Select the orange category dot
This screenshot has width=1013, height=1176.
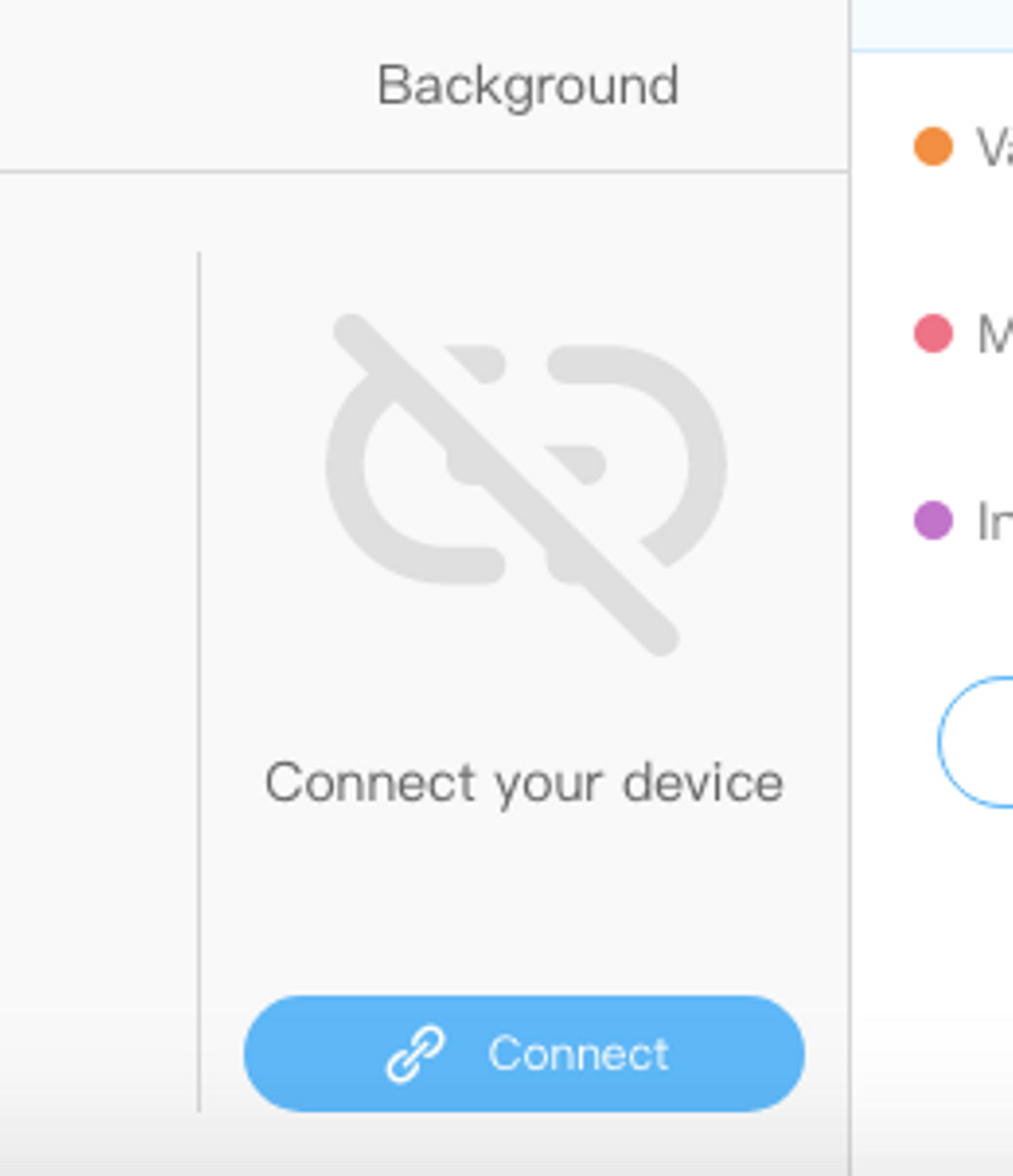tap(933, 146)
